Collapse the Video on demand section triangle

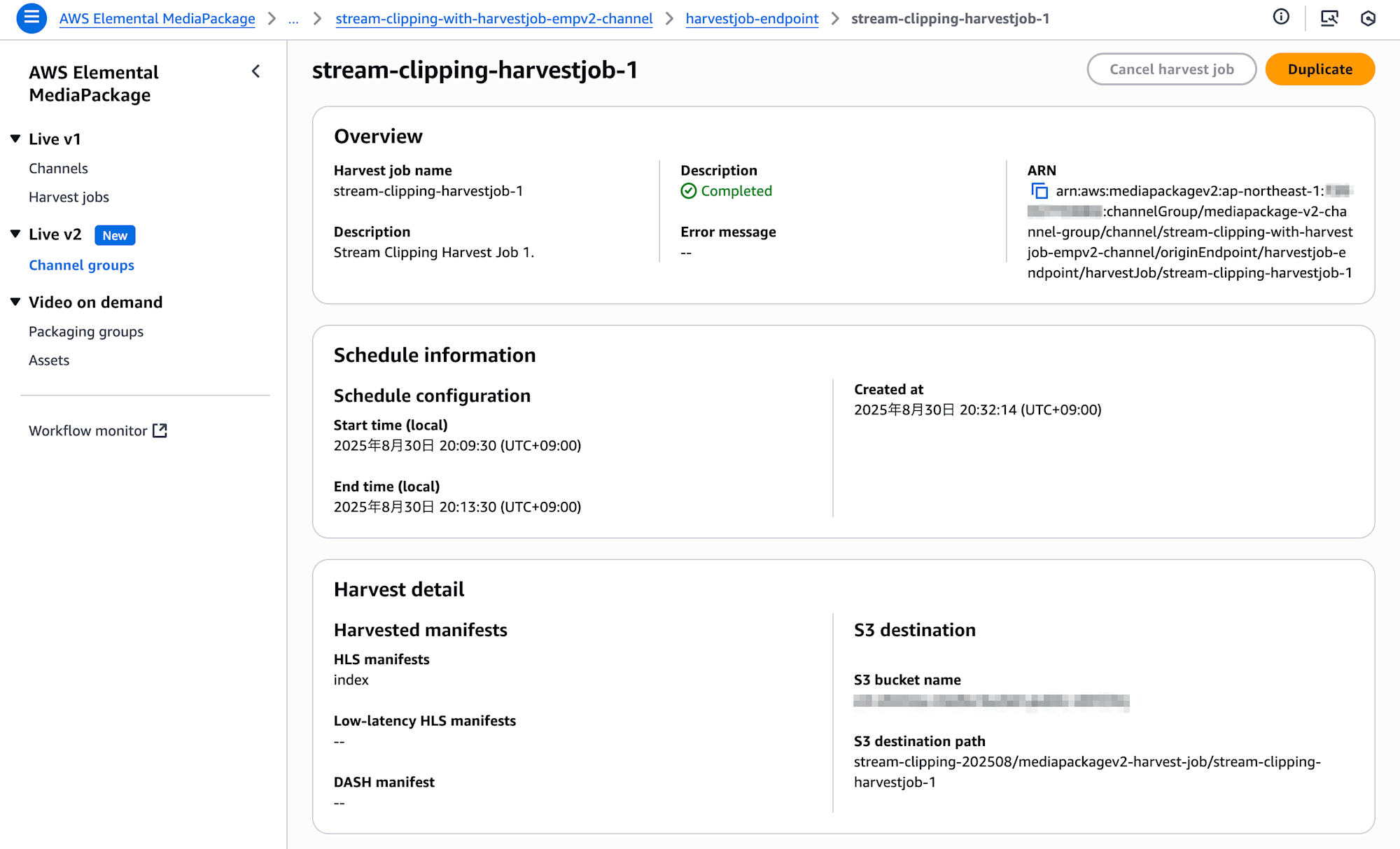coord(15,302)
